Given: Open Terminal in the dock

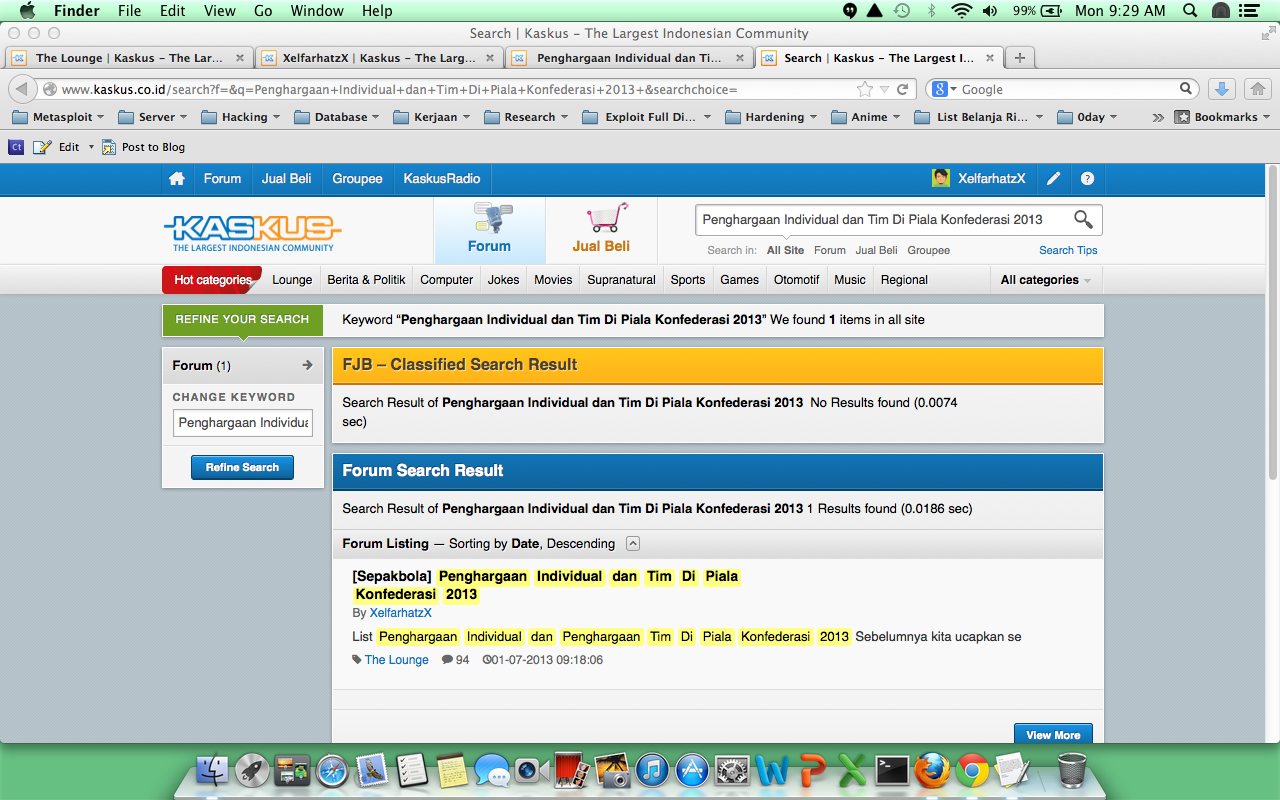Looking at the screenshot, I should click(891, 770).
